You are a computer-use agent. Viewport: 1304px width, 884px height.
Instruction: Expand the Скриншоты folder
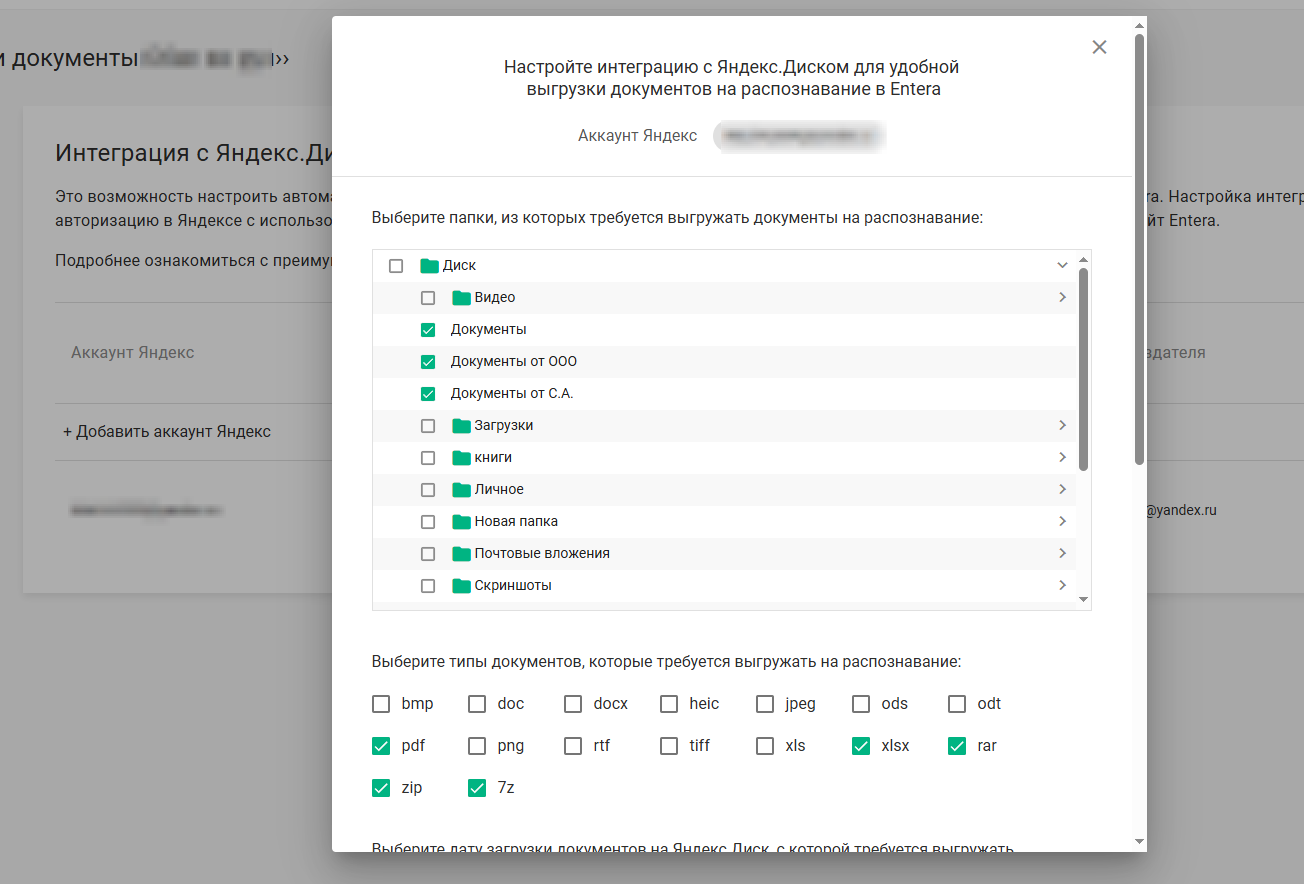coord(1062,586)
